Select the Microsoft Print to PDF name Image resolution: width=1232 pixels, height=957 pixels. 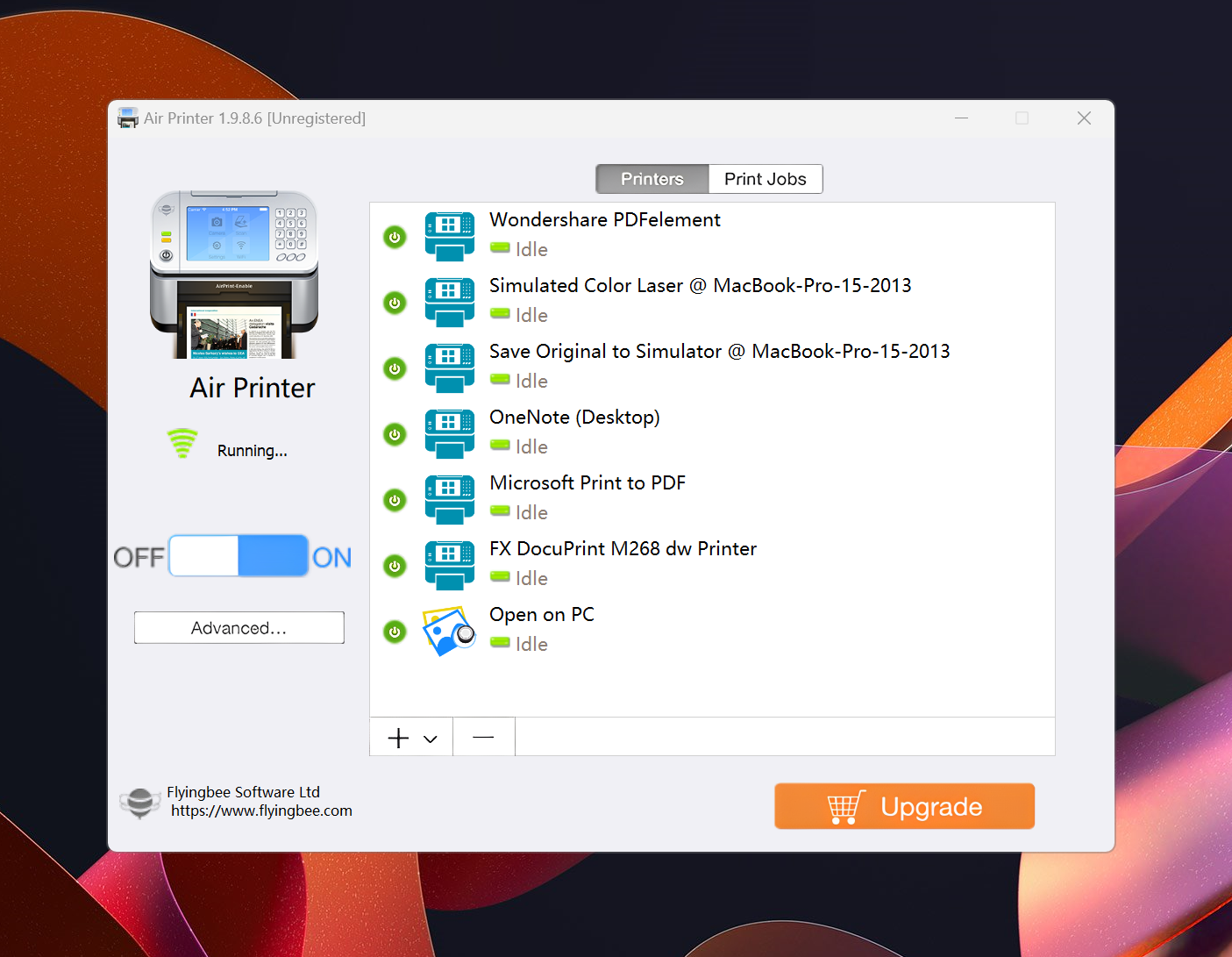pyautogui.click(x=588, y=482)
